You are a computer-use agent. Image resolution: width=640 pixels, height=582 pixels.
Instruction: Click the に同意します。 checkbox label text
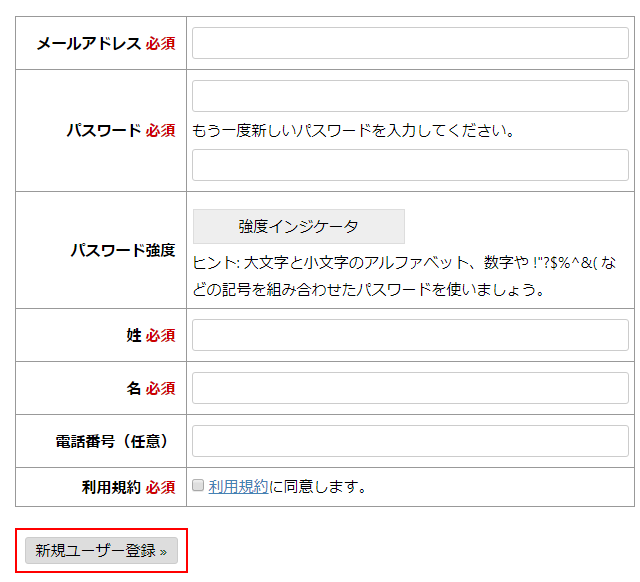(x=318, y=487)
